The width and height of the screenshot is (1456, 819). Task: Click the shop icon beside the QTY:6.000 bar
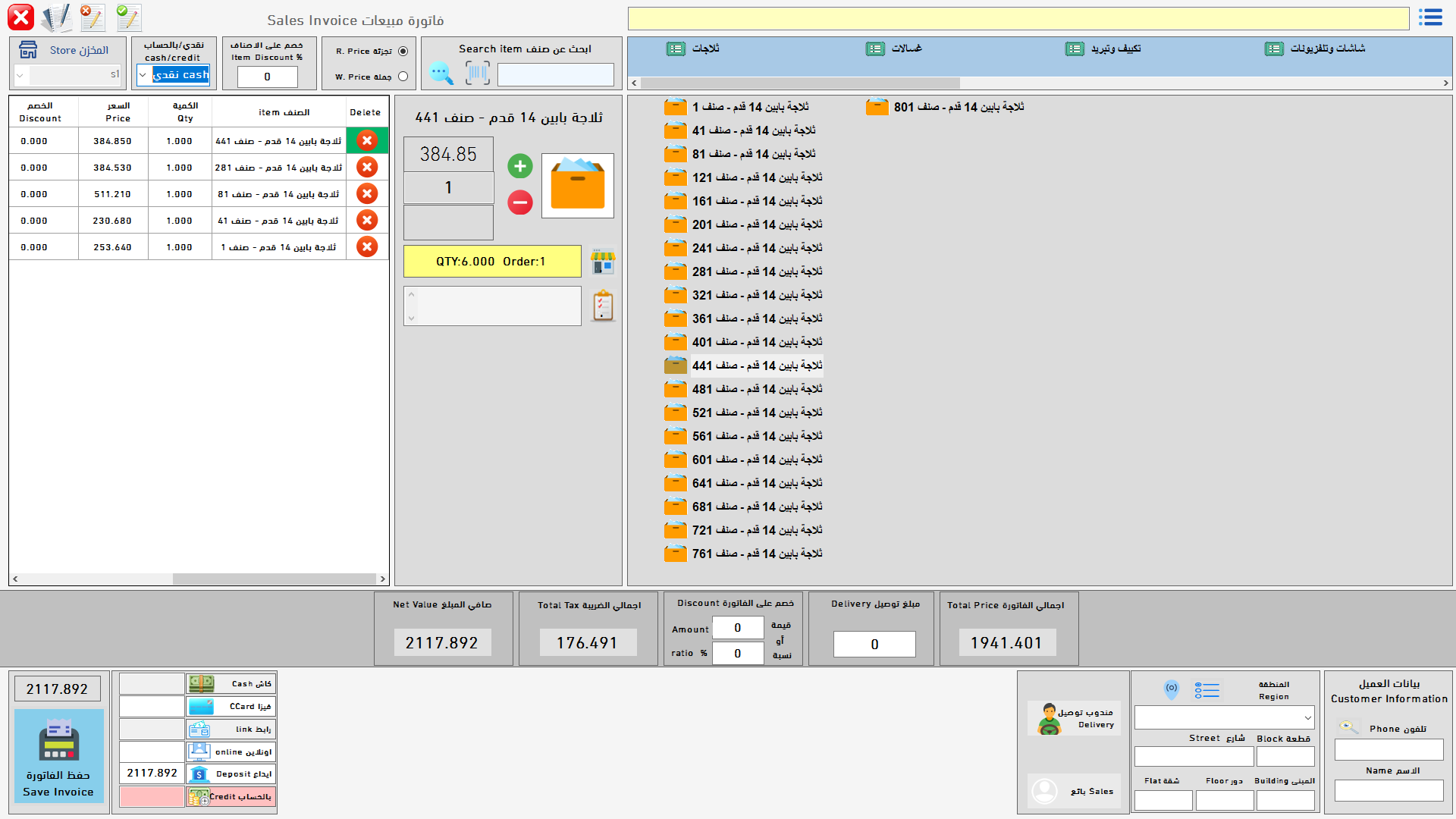click(x=603, y=261)
